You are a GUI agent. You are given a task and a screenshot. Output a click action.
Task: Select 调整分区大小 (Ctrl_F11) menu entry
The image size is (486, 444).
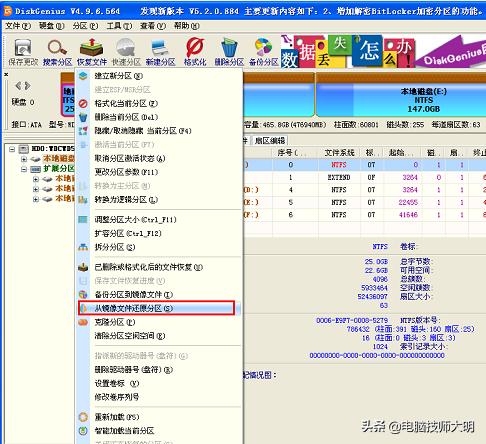[159, 219]
